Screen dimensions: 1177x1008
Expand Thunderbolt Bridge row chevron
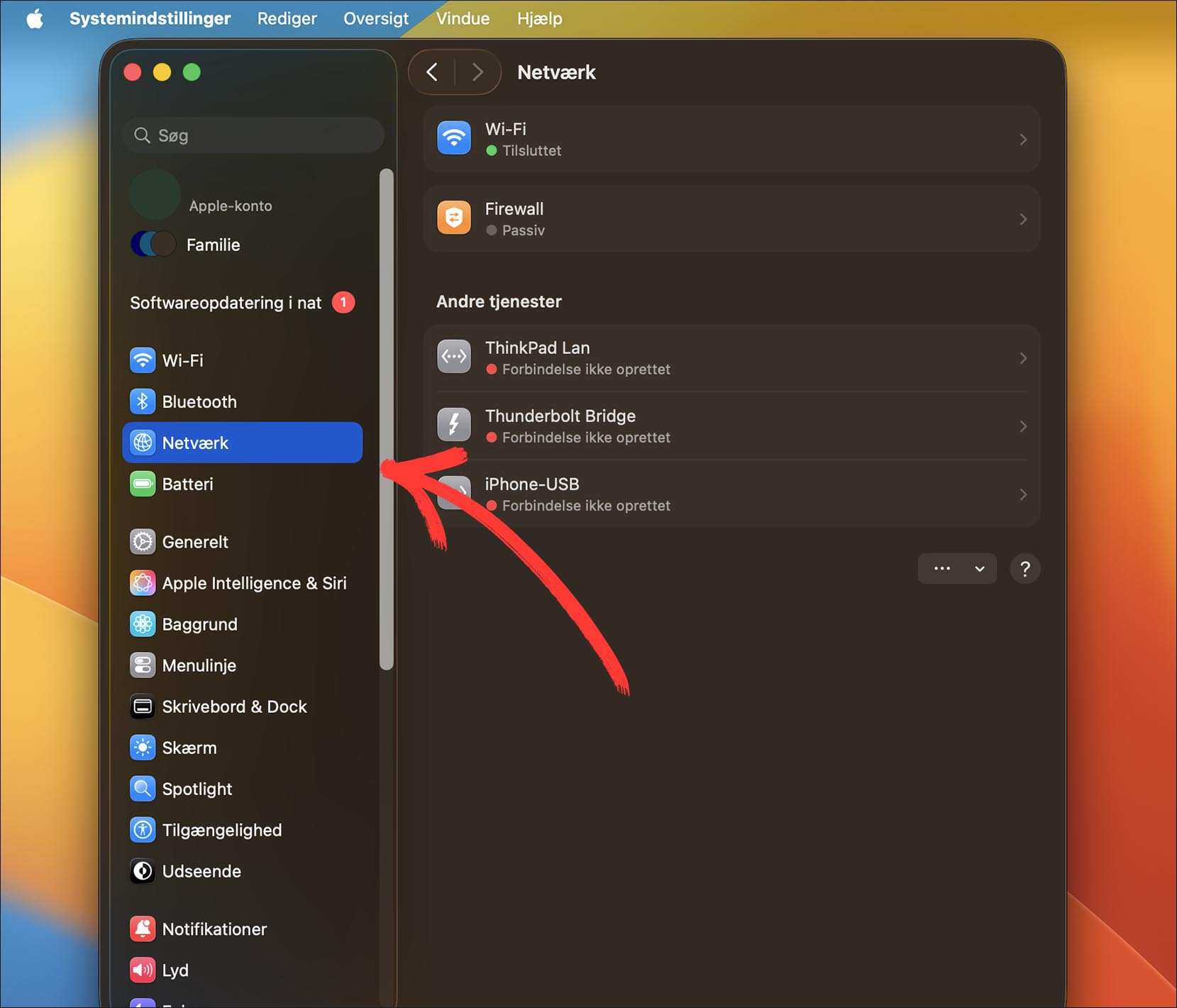[1023, 426]
